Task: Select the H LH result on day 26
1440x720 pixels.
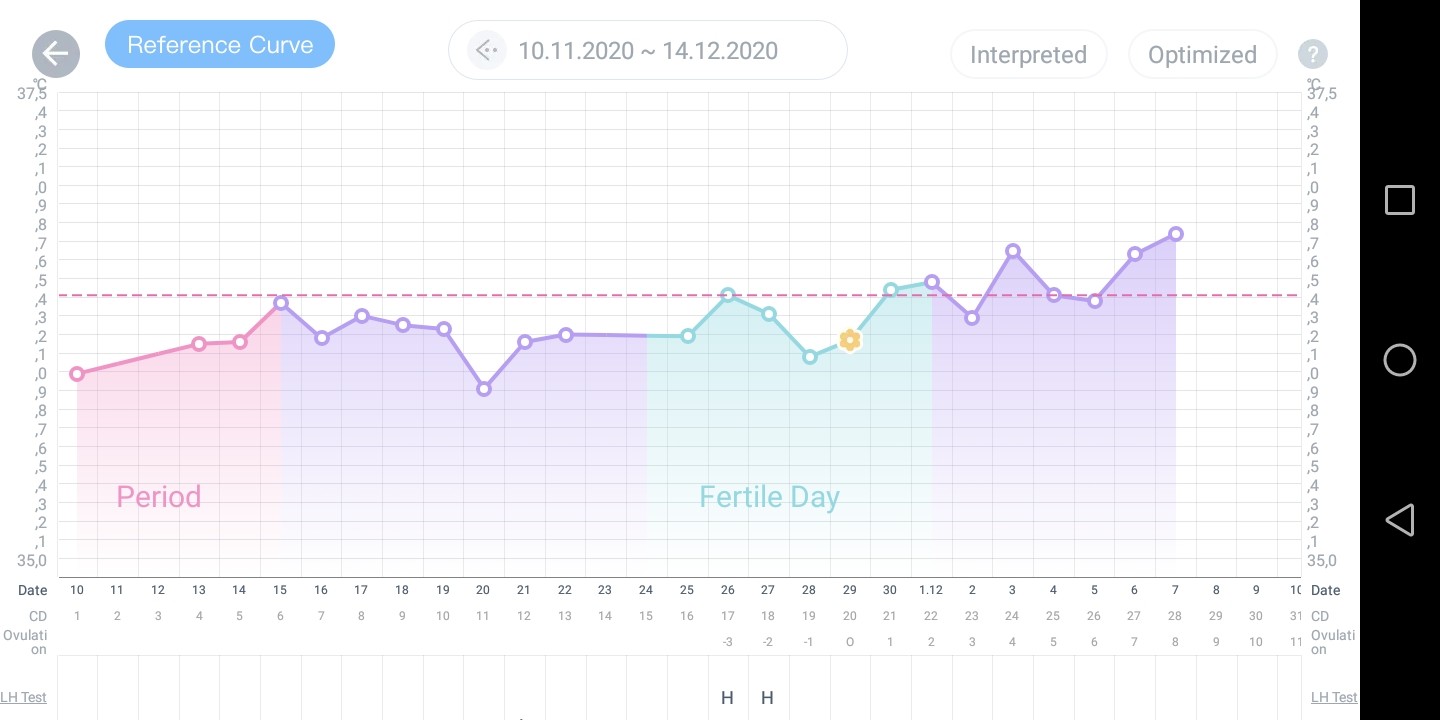Action: [727, 697]
